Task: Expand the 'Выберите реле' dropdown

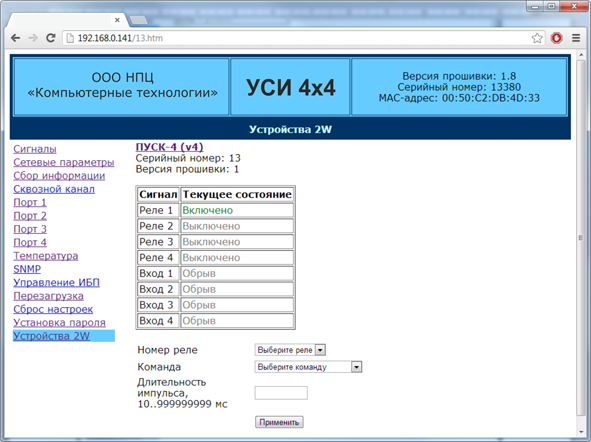Action: (290, 350)
